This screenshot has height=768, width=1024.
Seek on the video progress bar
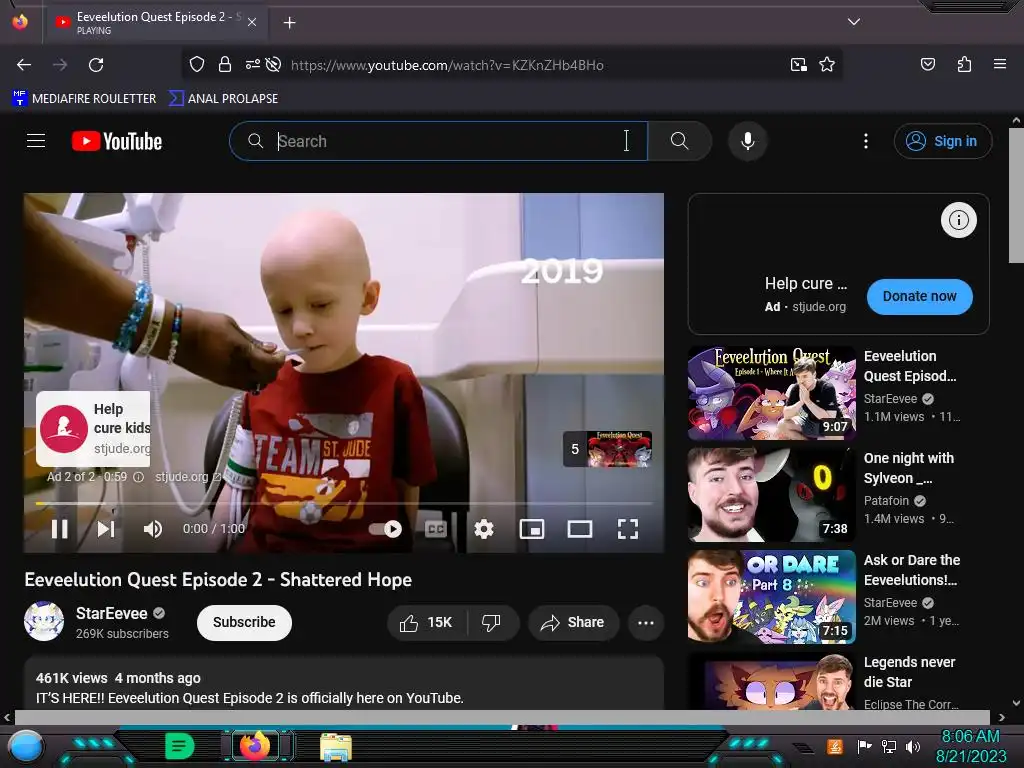(x=344, y=504)
